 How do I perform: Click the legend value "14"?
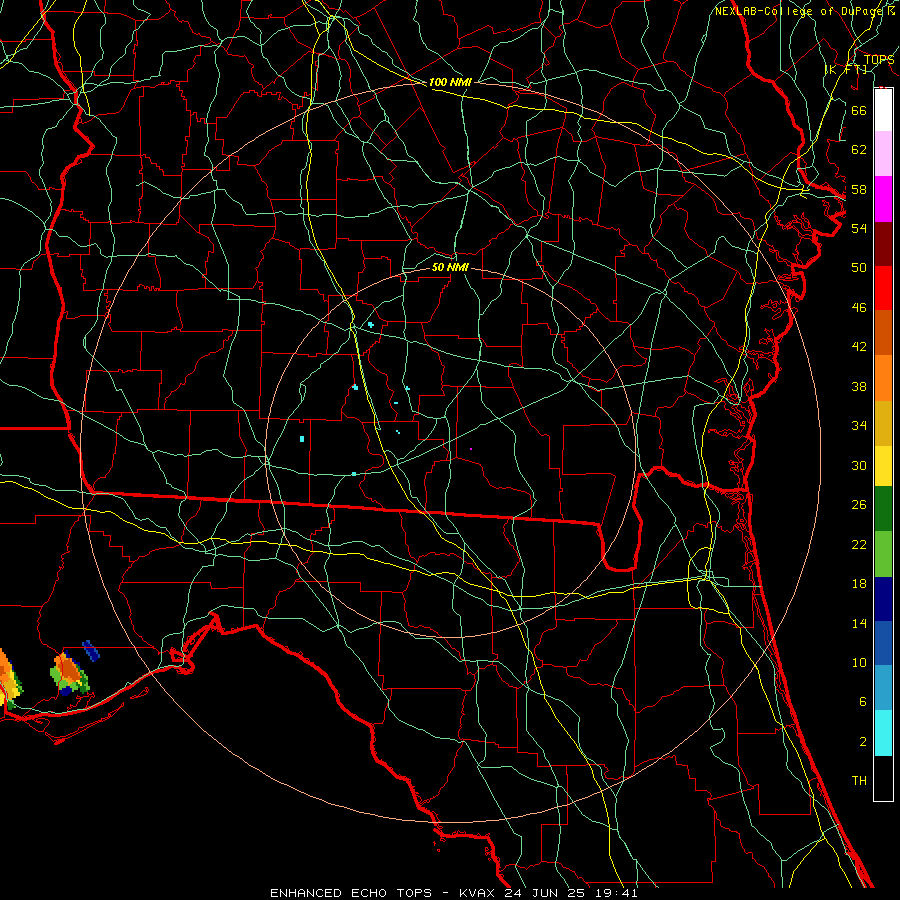[x=859, y=623]
